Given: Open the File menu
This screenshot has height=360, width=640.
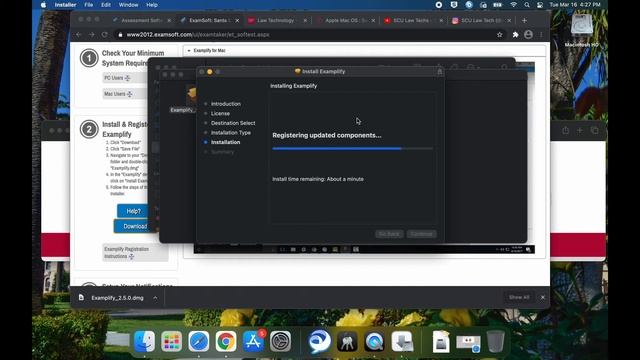Looking at the screenshot, I should tap(89, 5).
